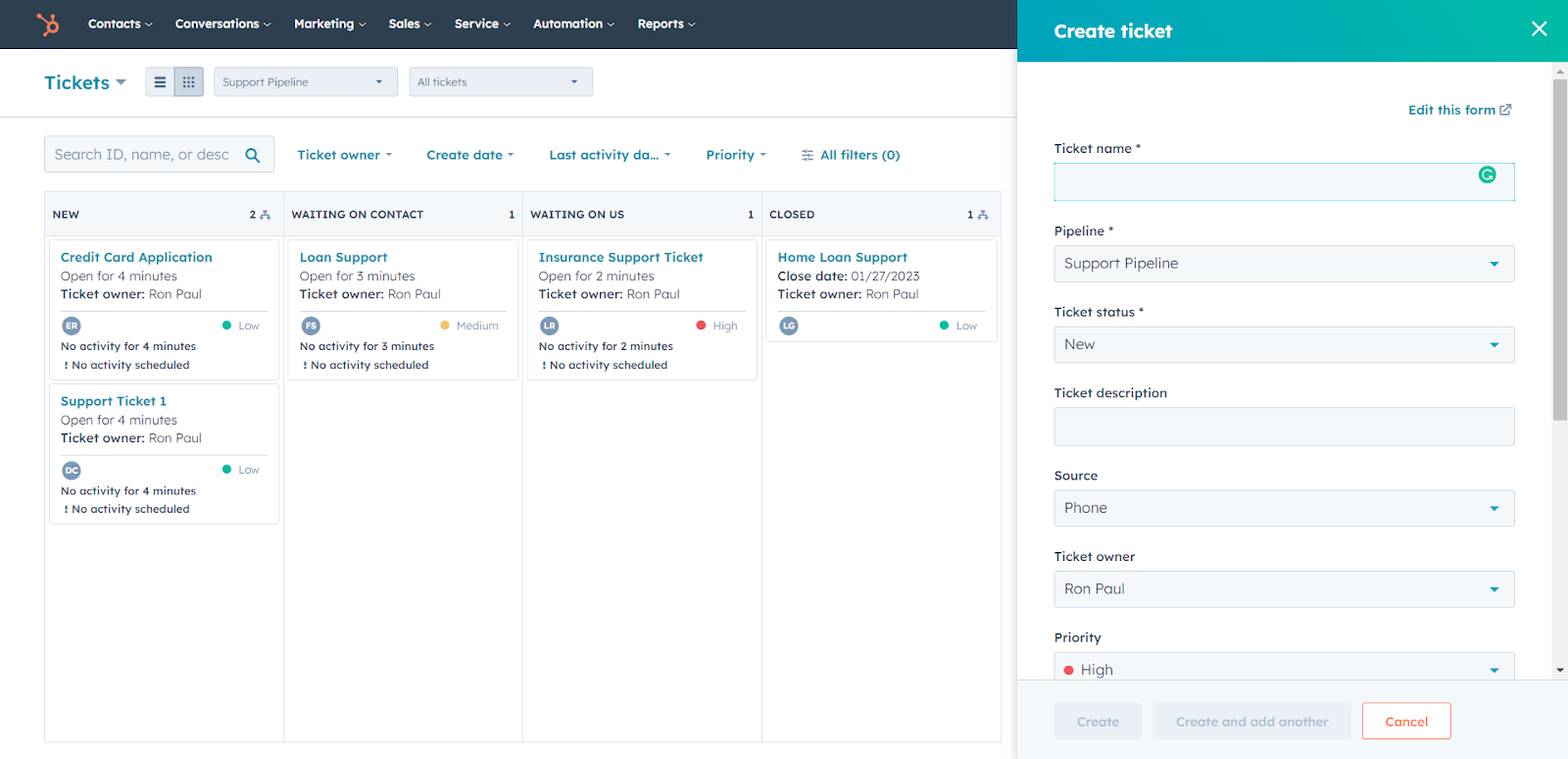Click the HubSpot sprocket logo
Image resolution: width=1568 pixels, height=759 pixels.
[47, 24]
